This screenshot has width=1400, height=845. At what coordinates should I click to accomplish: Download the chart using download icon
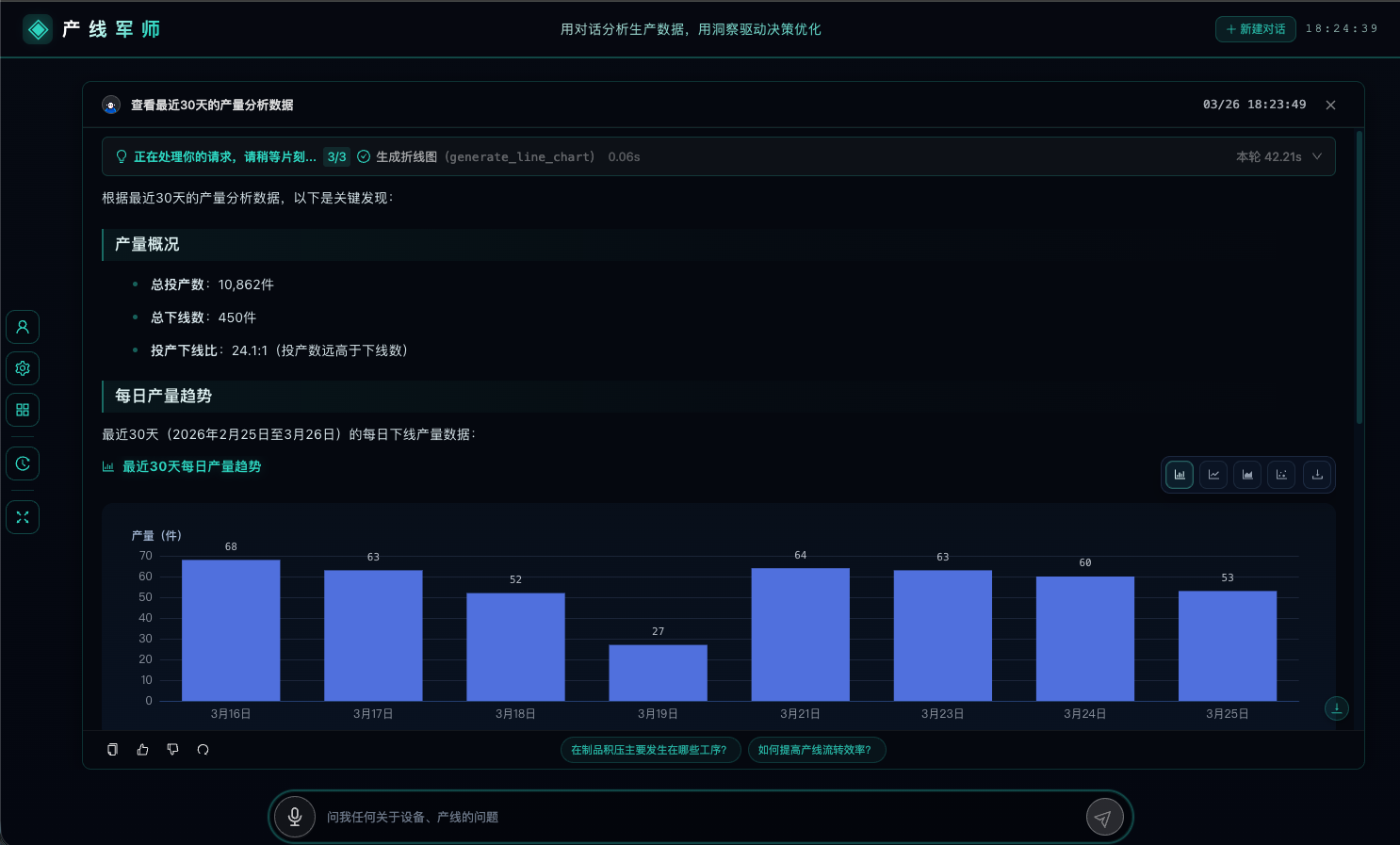[1317, 475]
